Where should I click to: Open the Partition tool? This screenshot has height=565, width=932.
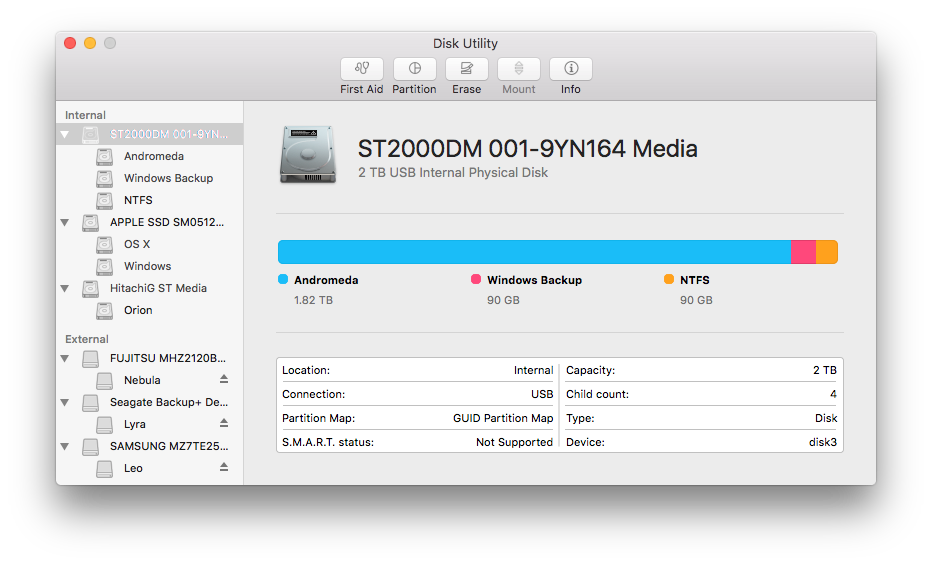click(x=414, y=69)
